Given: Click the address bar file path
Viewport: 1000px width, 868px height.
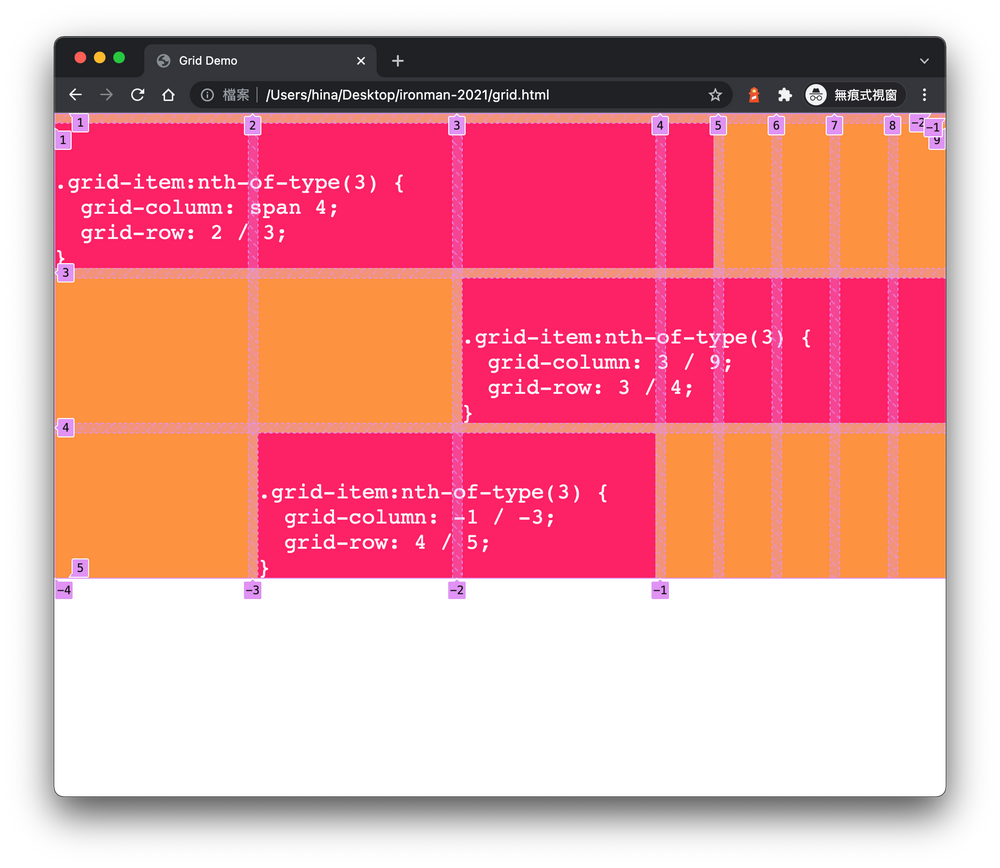Looking at the screenshot, I should [407, 95].
